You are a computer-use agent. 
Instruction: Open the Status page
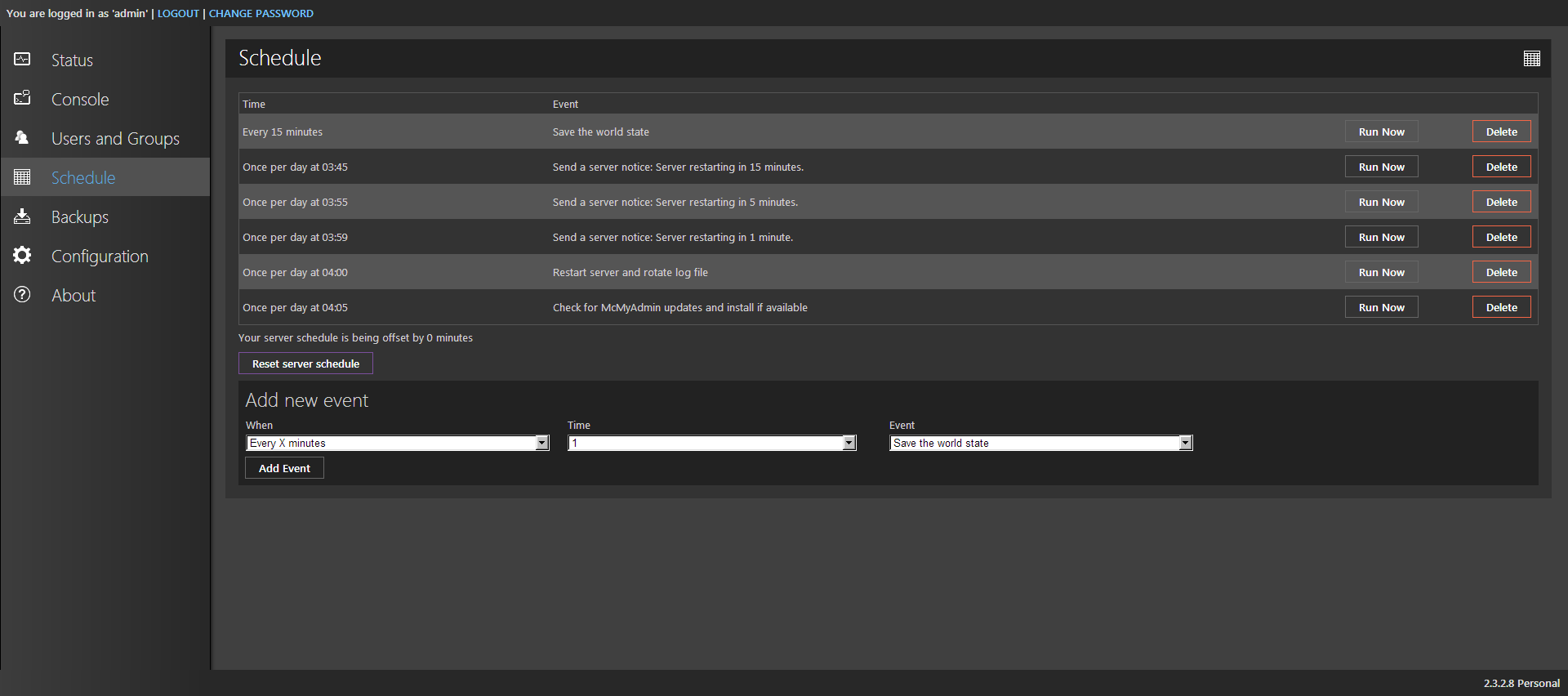coord(72,60)
